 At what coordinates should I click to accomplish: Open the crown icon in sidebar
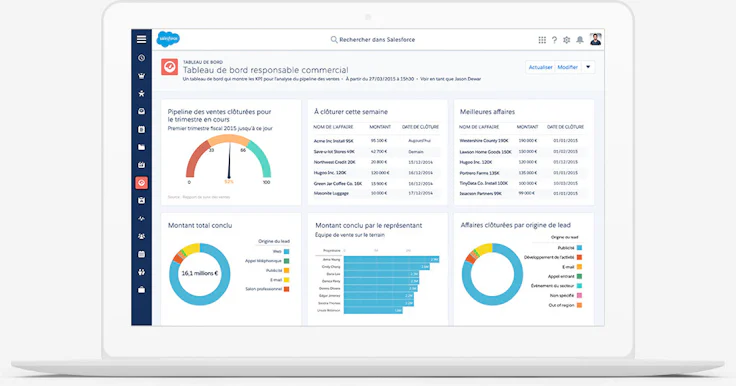point(141,76)
